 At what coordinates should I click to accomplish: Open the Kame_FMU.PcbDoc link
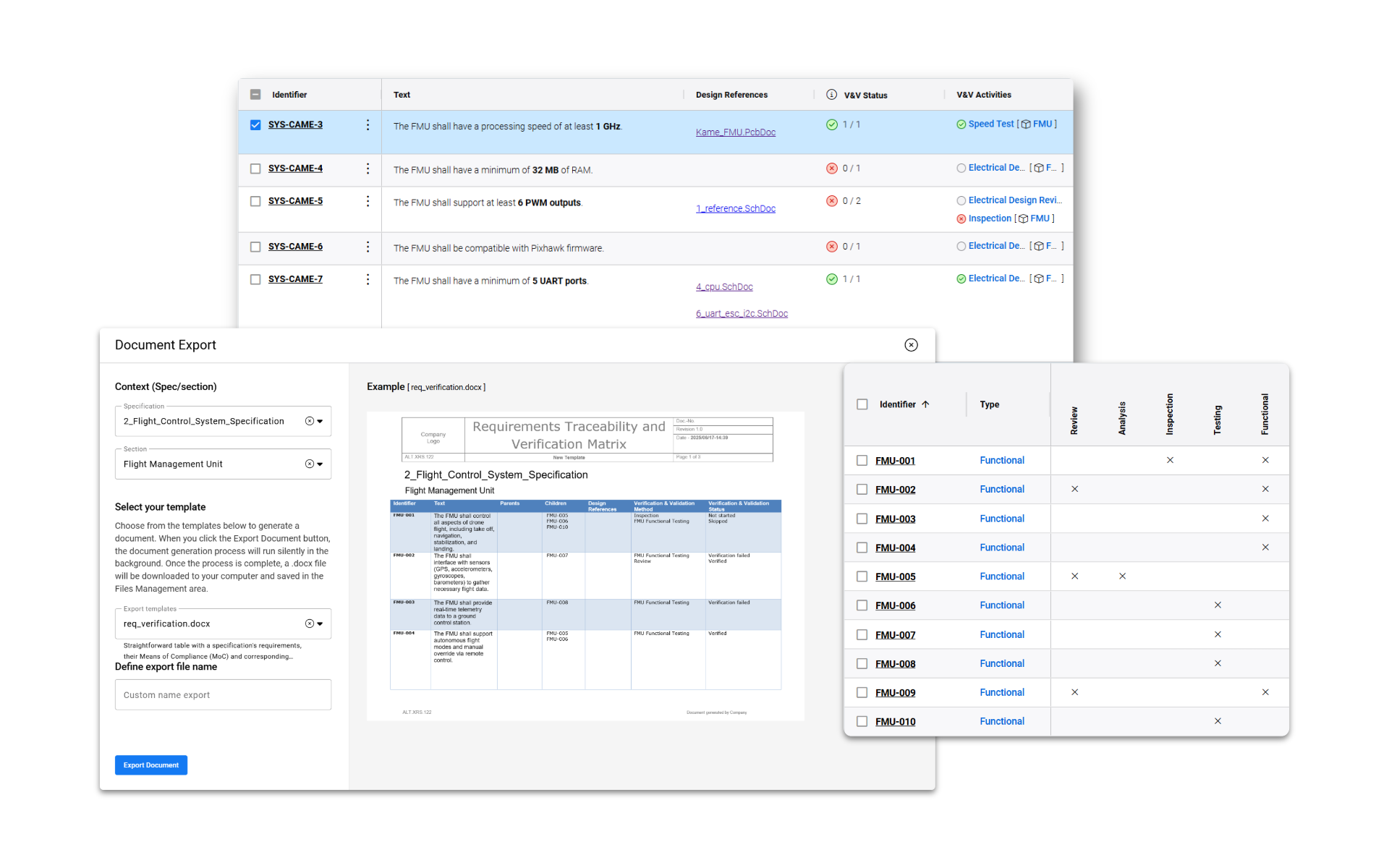pyautogui.click(x=735, y=132)
